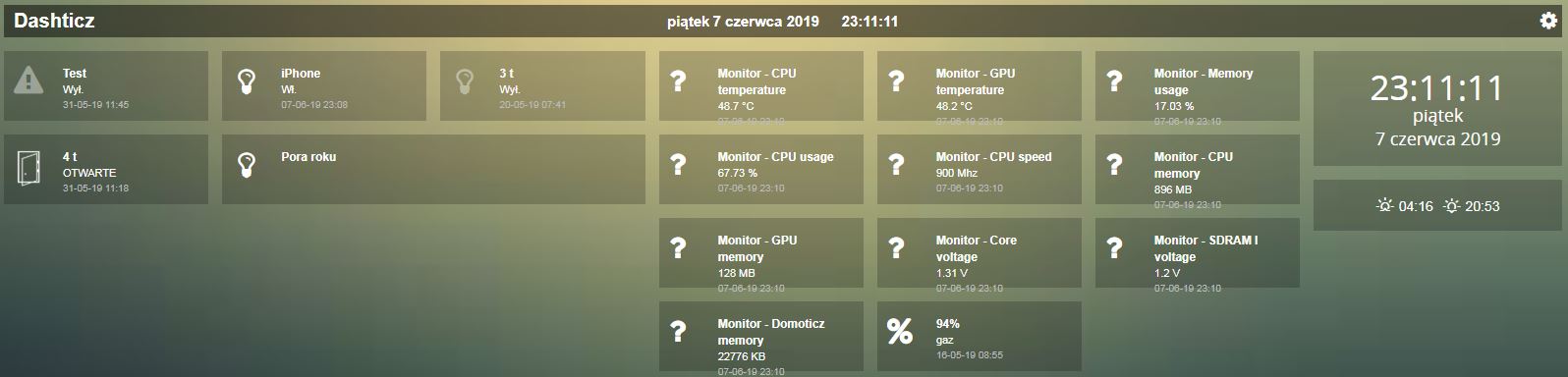This screenshot has width=1568, height=377.
Task: Click the sunrise icon next to 04:16
Action: pos(1384,206)
